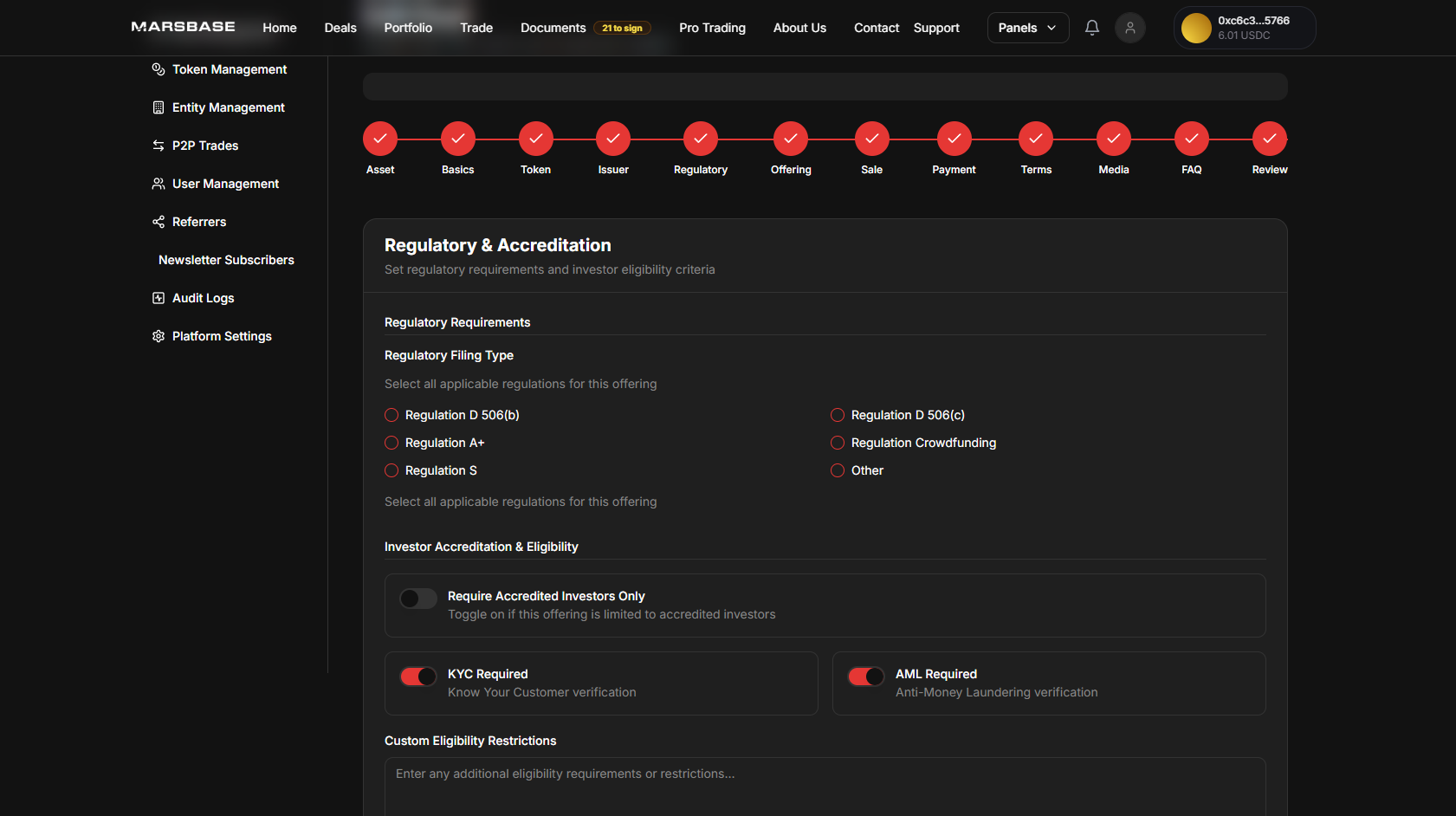Choose Regulation Crowdfunding option
1456x816 pixels.
coord(837,443)
